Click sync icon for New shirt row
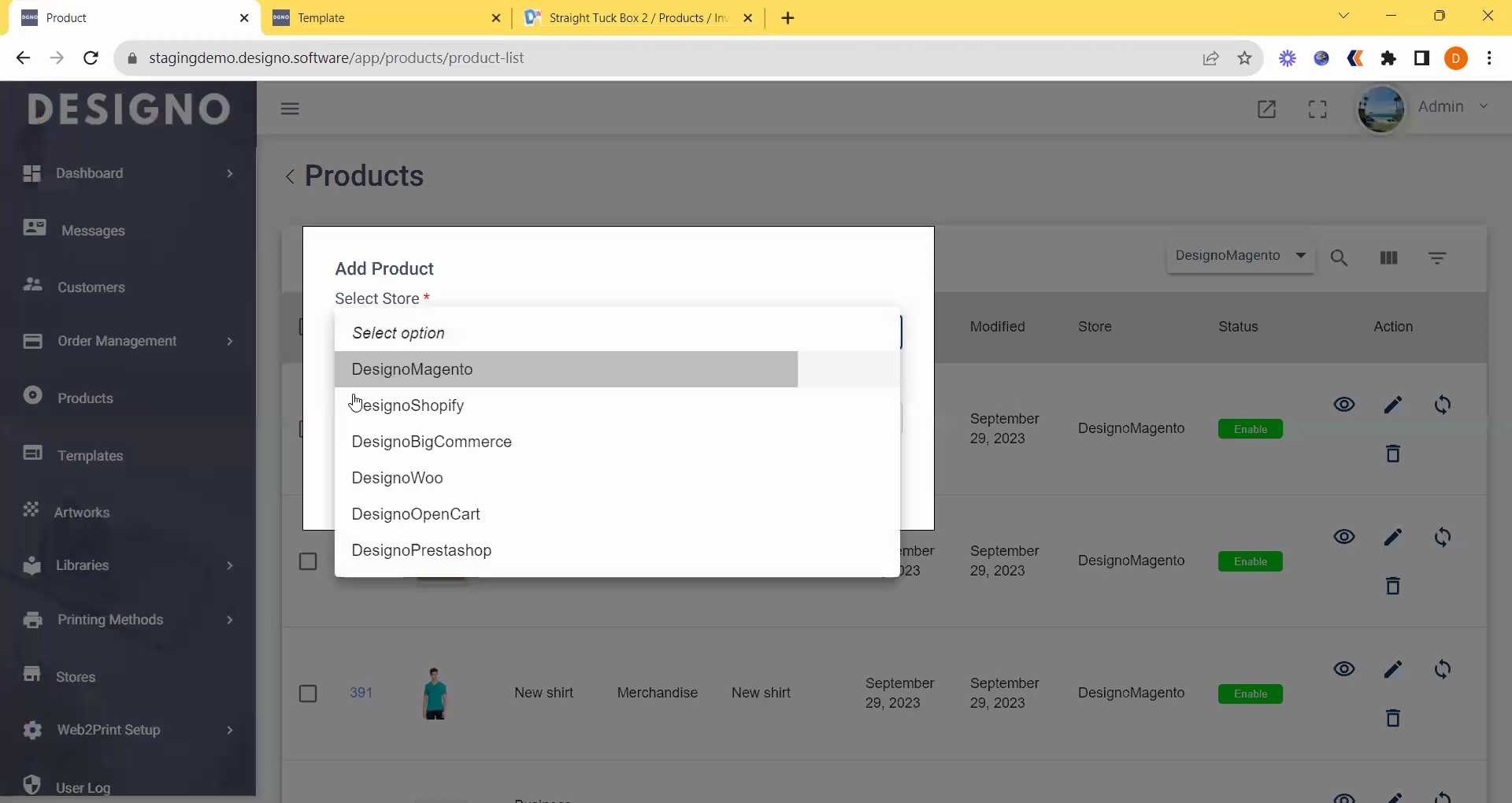 1442,669
